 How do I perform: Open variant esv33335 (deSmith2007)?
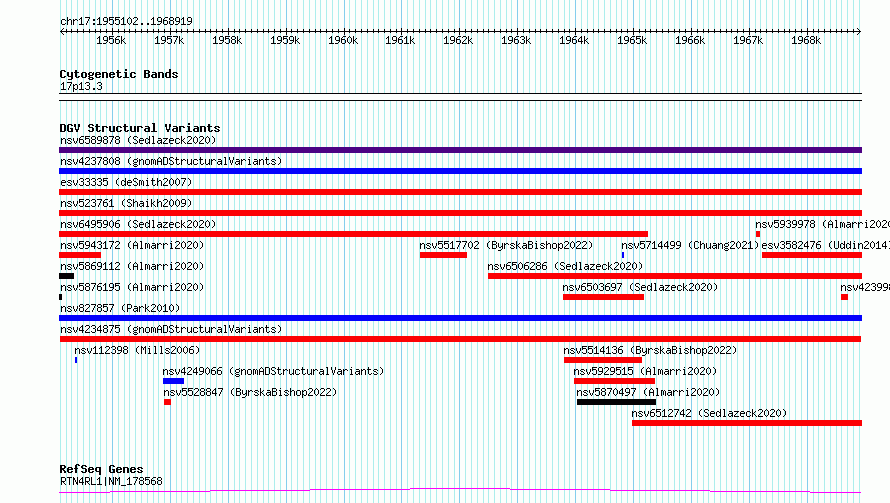click(126, 182)
